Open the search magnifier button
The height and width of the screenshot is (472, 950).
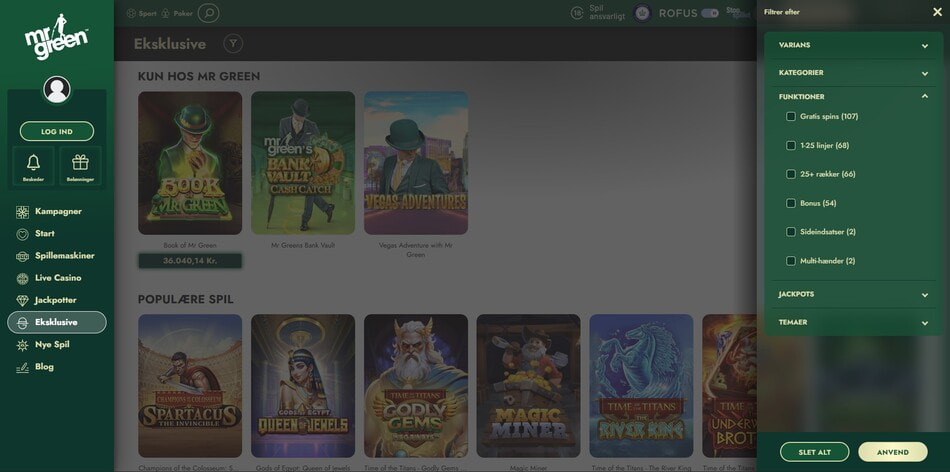coord(208,13)
